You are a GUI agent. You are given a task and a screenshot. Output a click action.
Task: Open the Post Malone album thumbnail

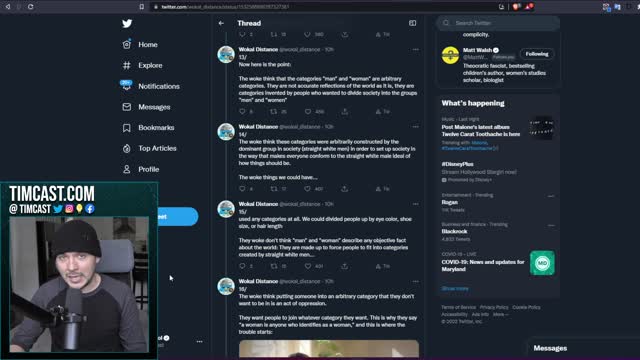542,129
